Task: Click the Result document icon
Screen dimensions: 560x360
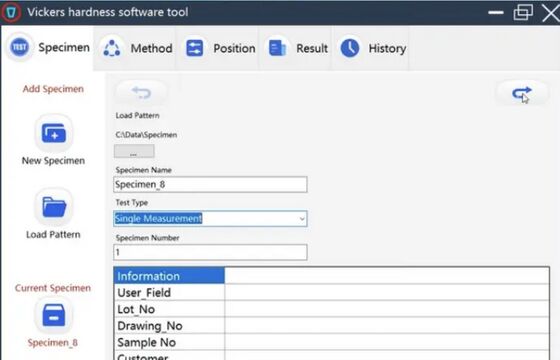Action: coord(277,48)
